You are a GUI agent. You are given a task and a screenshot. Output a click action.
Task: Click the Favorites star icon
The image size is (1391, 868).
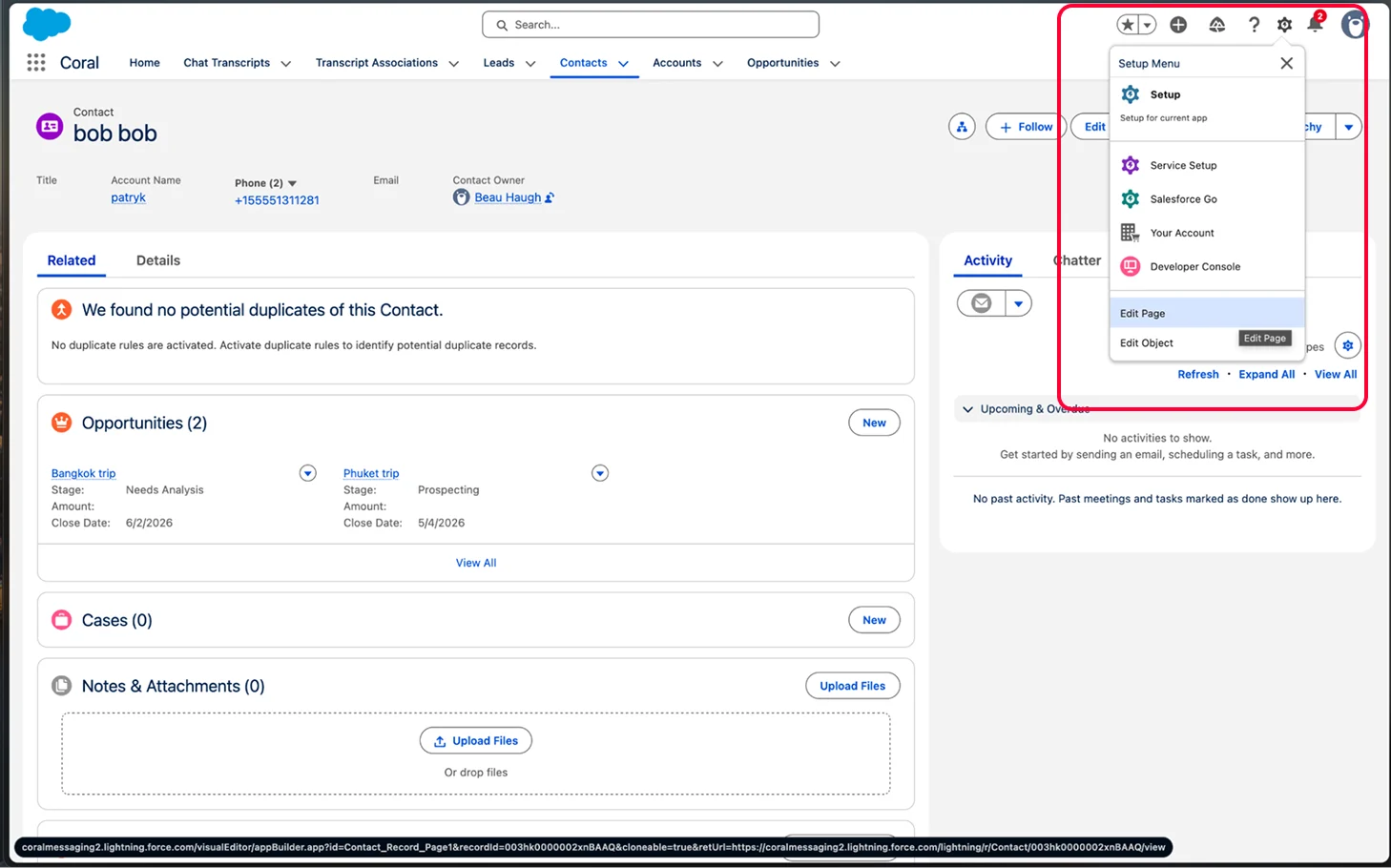pos(1128,25)
